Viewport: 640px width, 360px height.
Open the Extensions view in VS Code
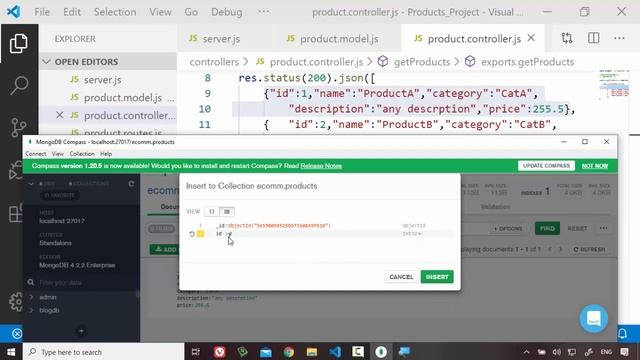tap(16, 213)
